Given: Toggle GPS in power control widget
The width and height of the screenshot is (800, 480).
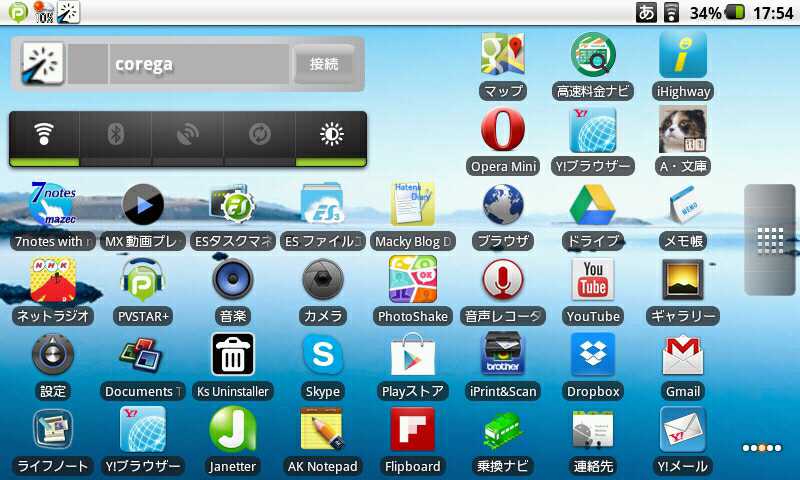Looking at the screenshot, I should click(x=188, y=138).
